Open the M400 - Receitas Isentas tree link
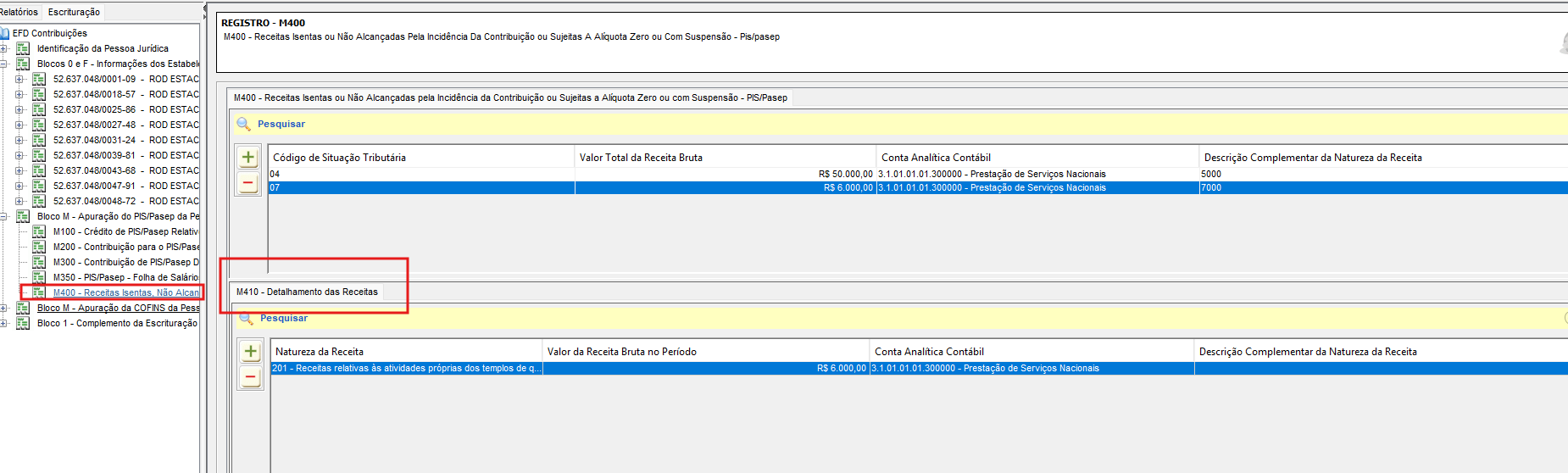This screenshot has width=1568, height=473. 126,292
